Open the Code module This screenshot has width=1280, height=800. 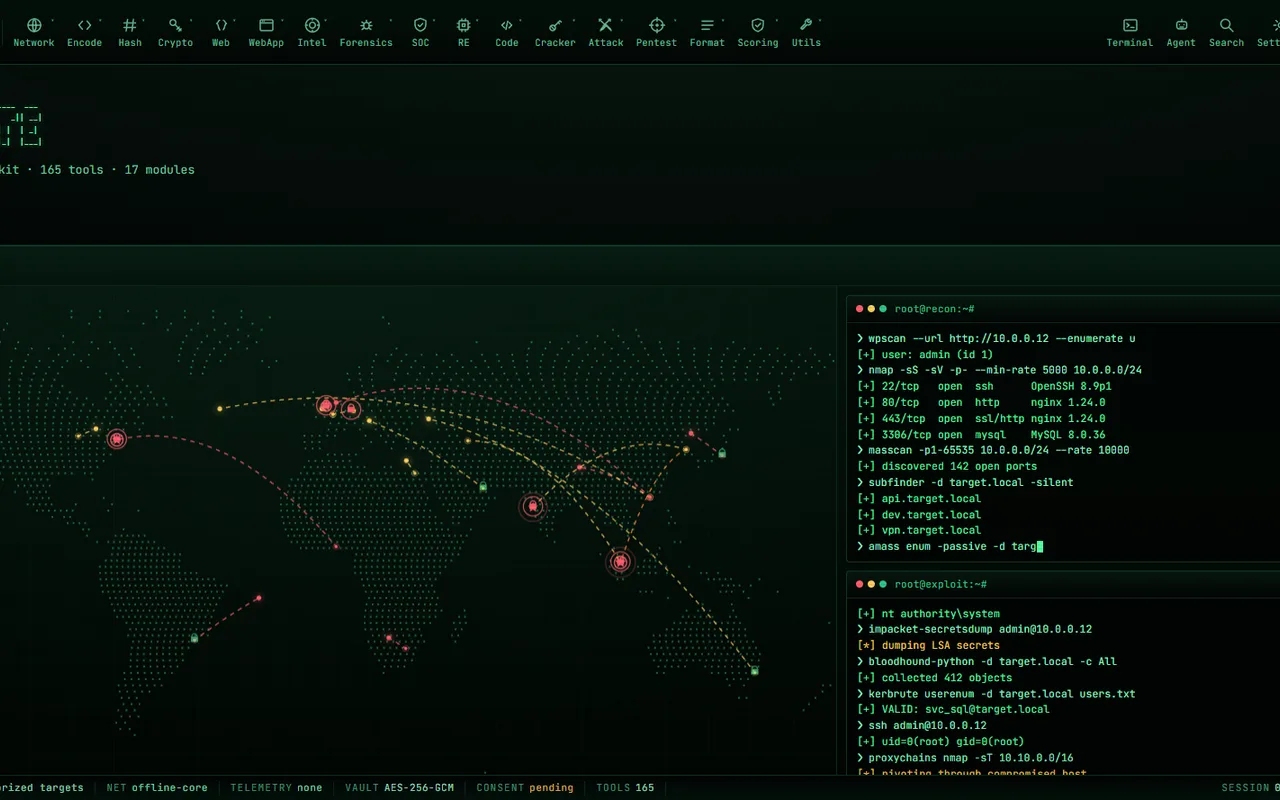(x=507, y=32)
